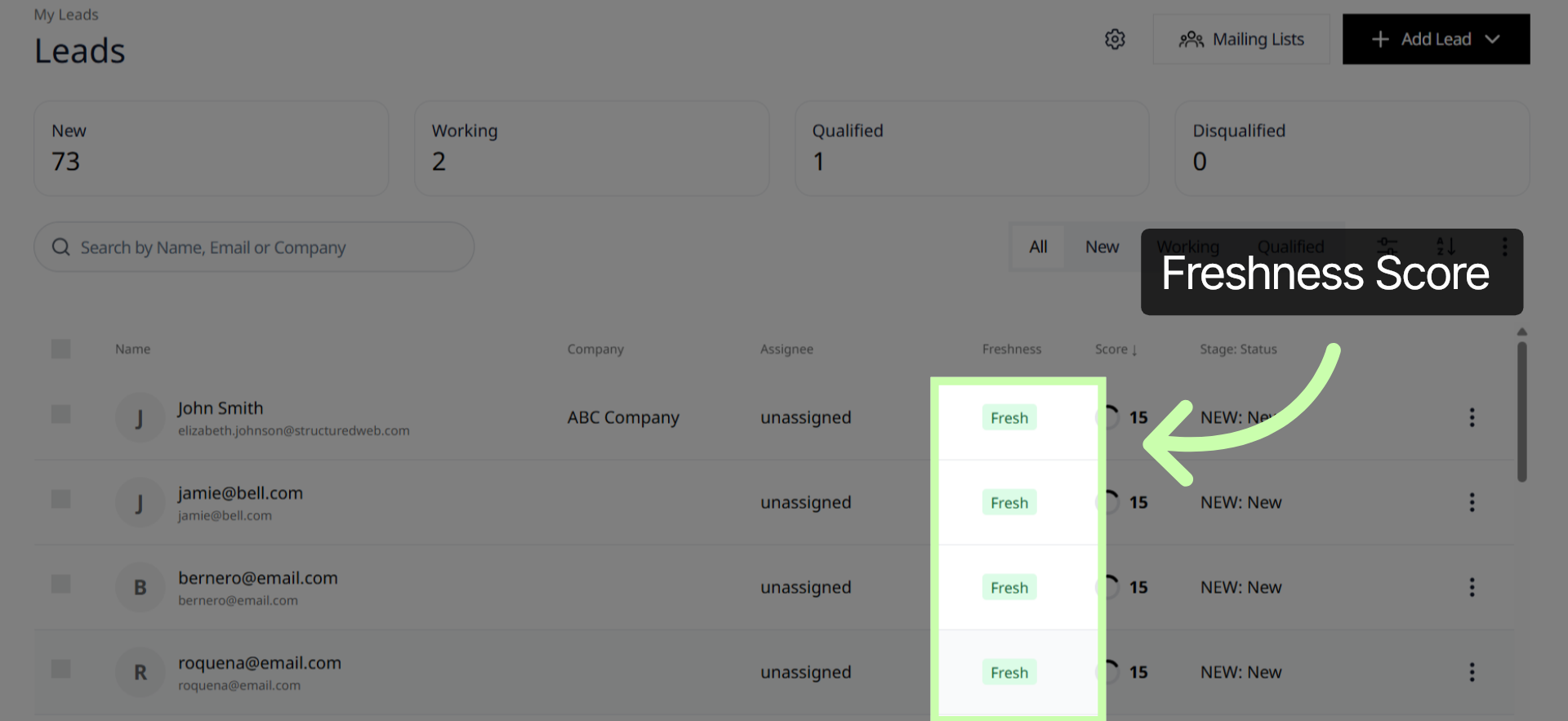Switch to the All tab

coord(1038,247)
